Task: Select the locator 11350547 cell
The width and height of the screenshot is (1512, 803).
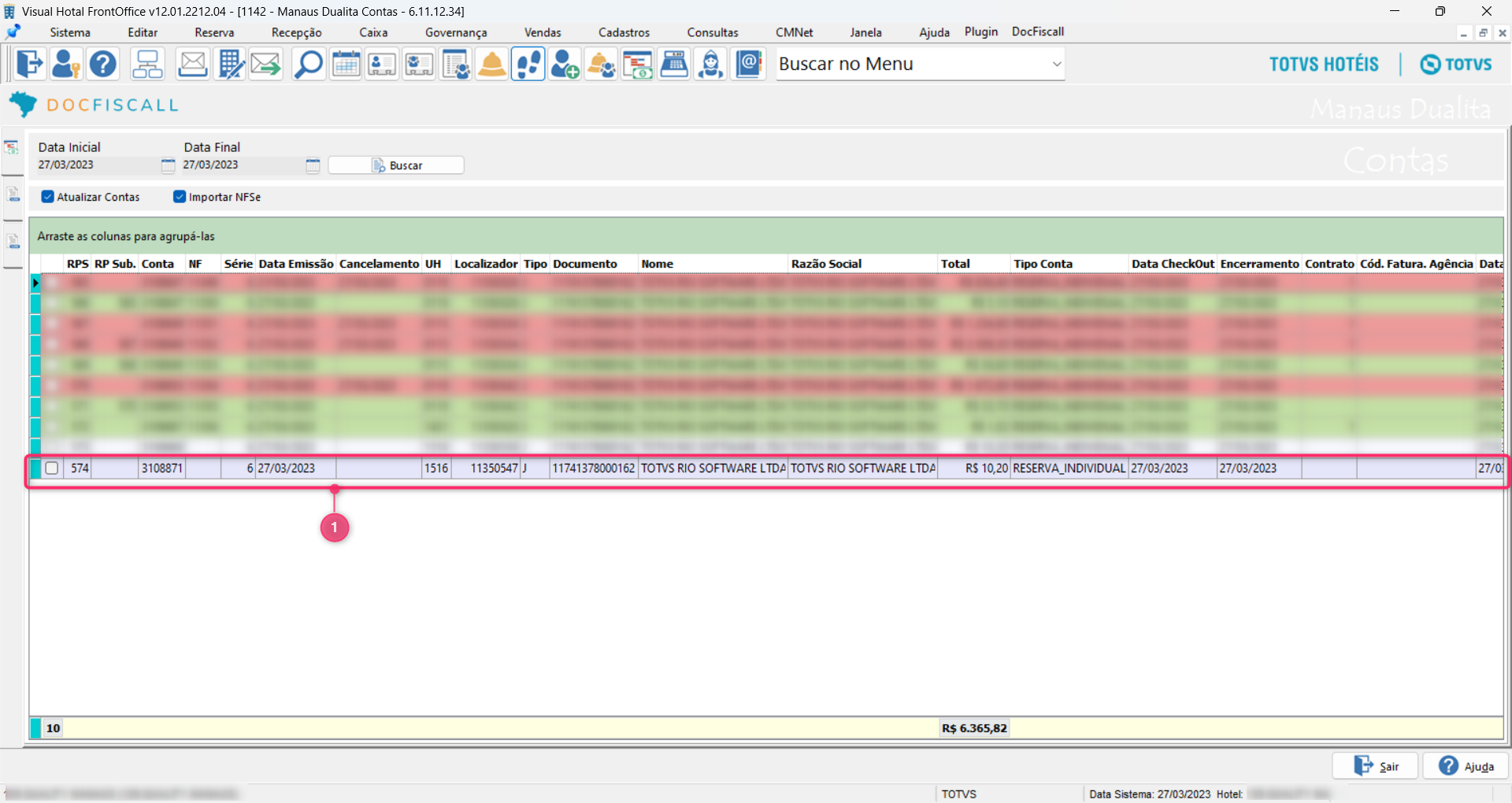Action: tap(487, 468)
